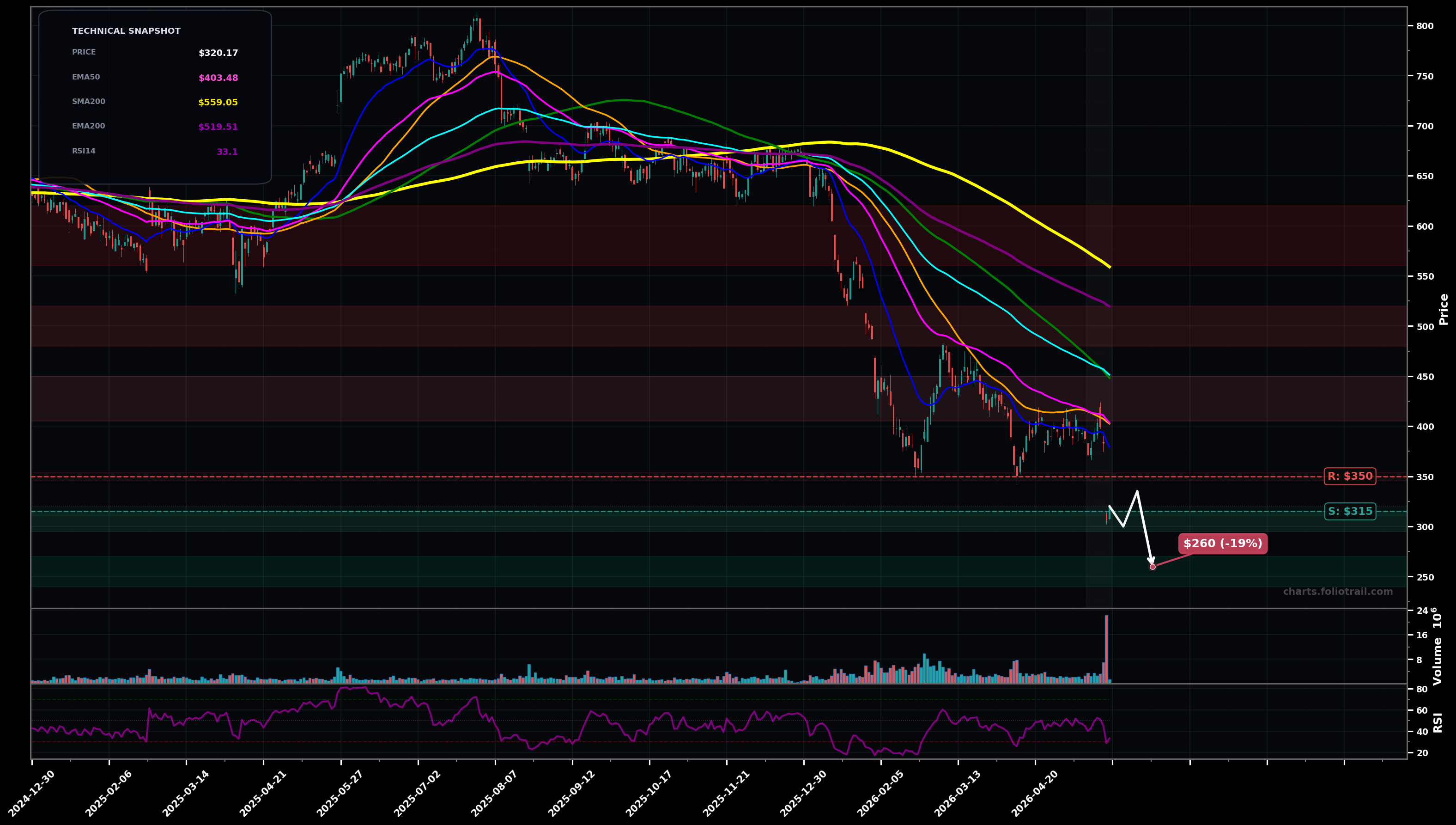Click the EMA50 value $403.48
The width and height of the screenshot is (1456, 825).
[x=218, y=78]
